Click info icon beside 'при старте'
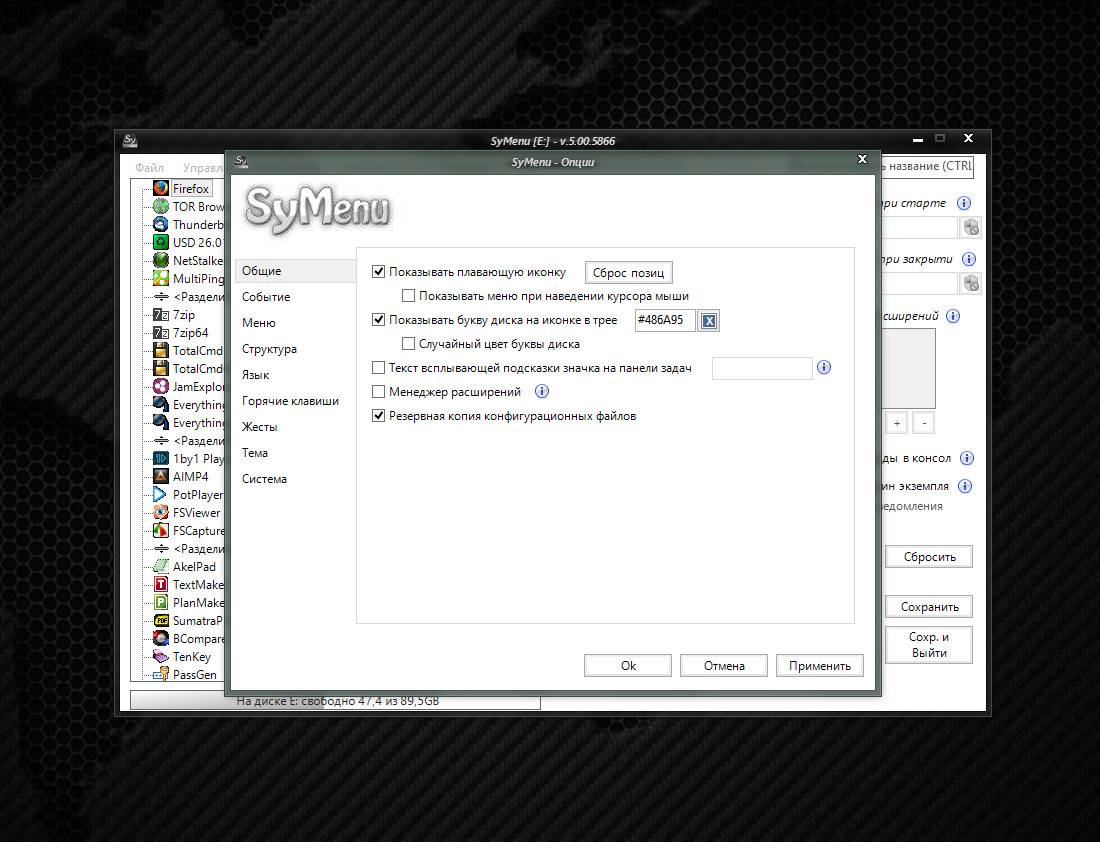 (964, 203)
